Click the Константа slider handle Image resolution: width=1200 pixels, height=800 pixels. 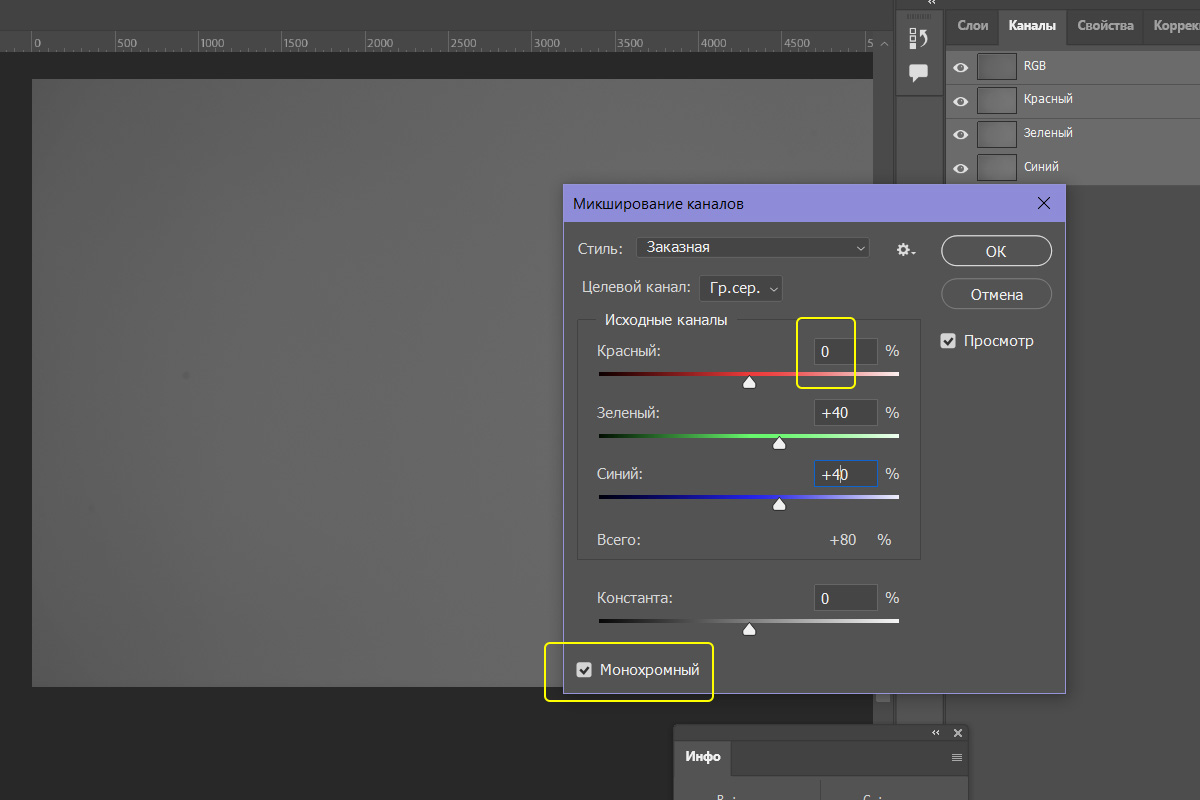click(749, 629)
